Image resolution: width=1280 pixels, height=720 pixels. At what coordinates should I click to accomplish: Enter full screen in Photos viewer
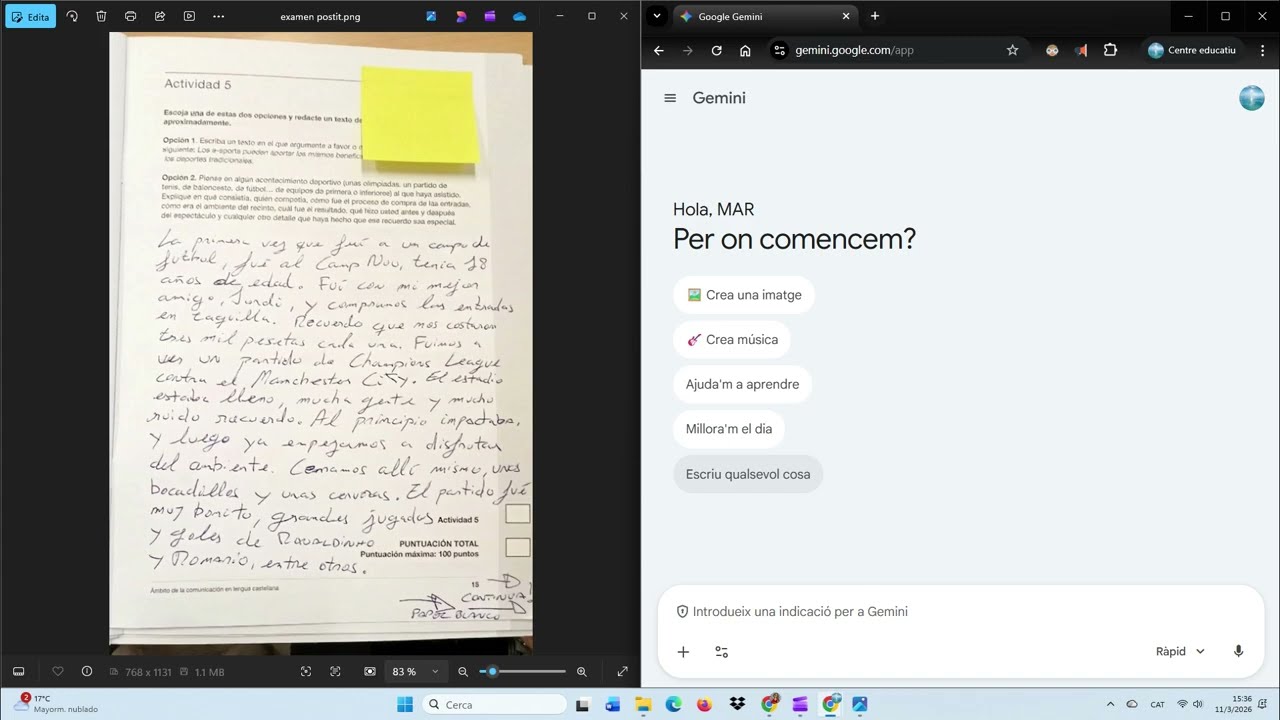[622, 672]
